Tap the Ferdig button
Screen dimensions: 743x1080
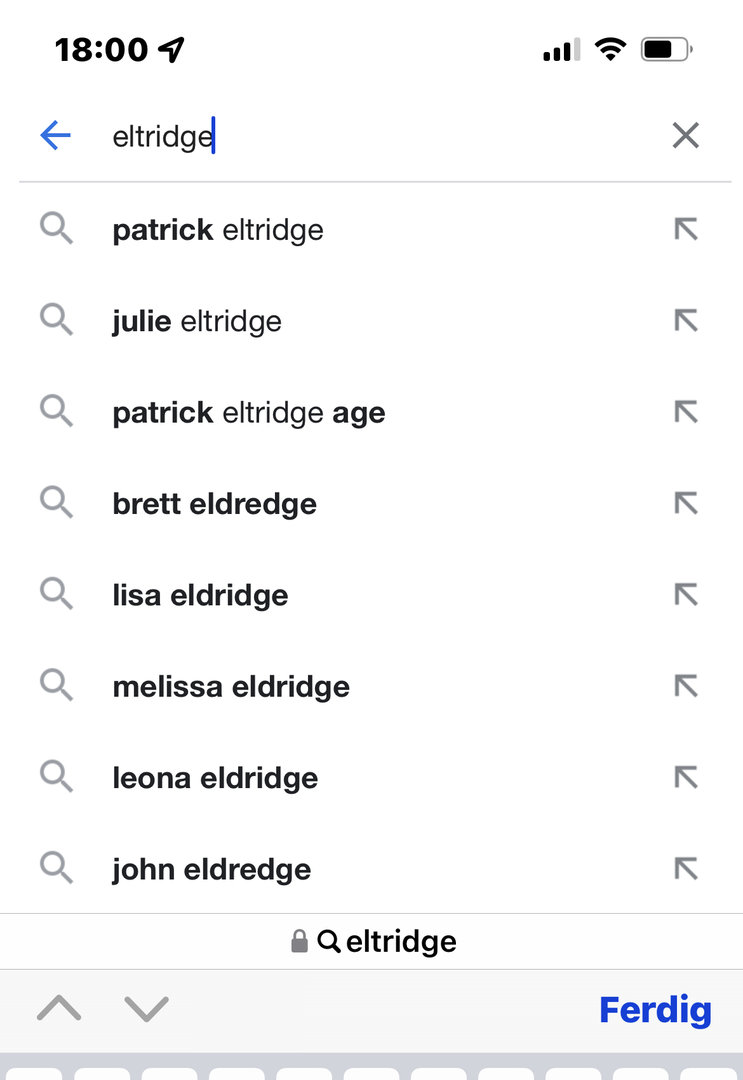(x=655, y=1010)
